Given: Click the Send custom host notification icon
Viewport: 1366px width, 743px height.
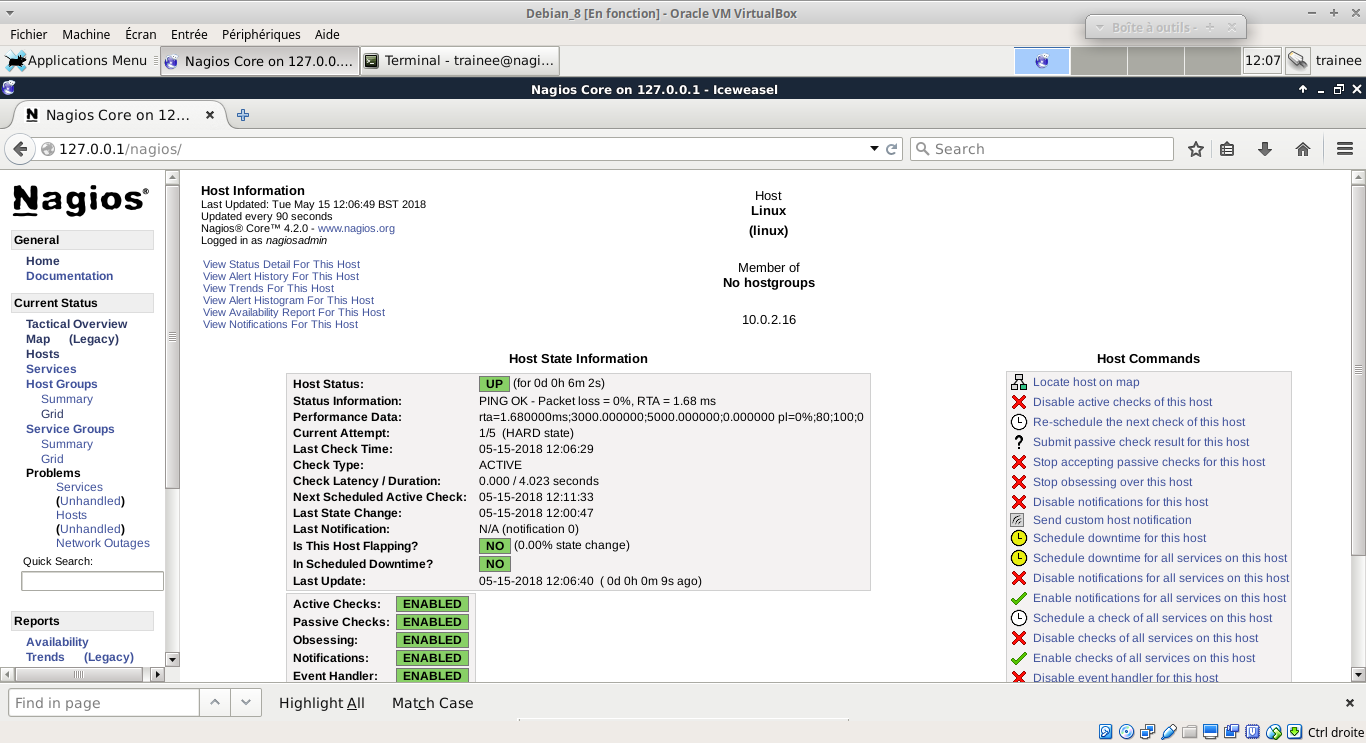Looking at the screenshot, I should (x=1018, y=520).
